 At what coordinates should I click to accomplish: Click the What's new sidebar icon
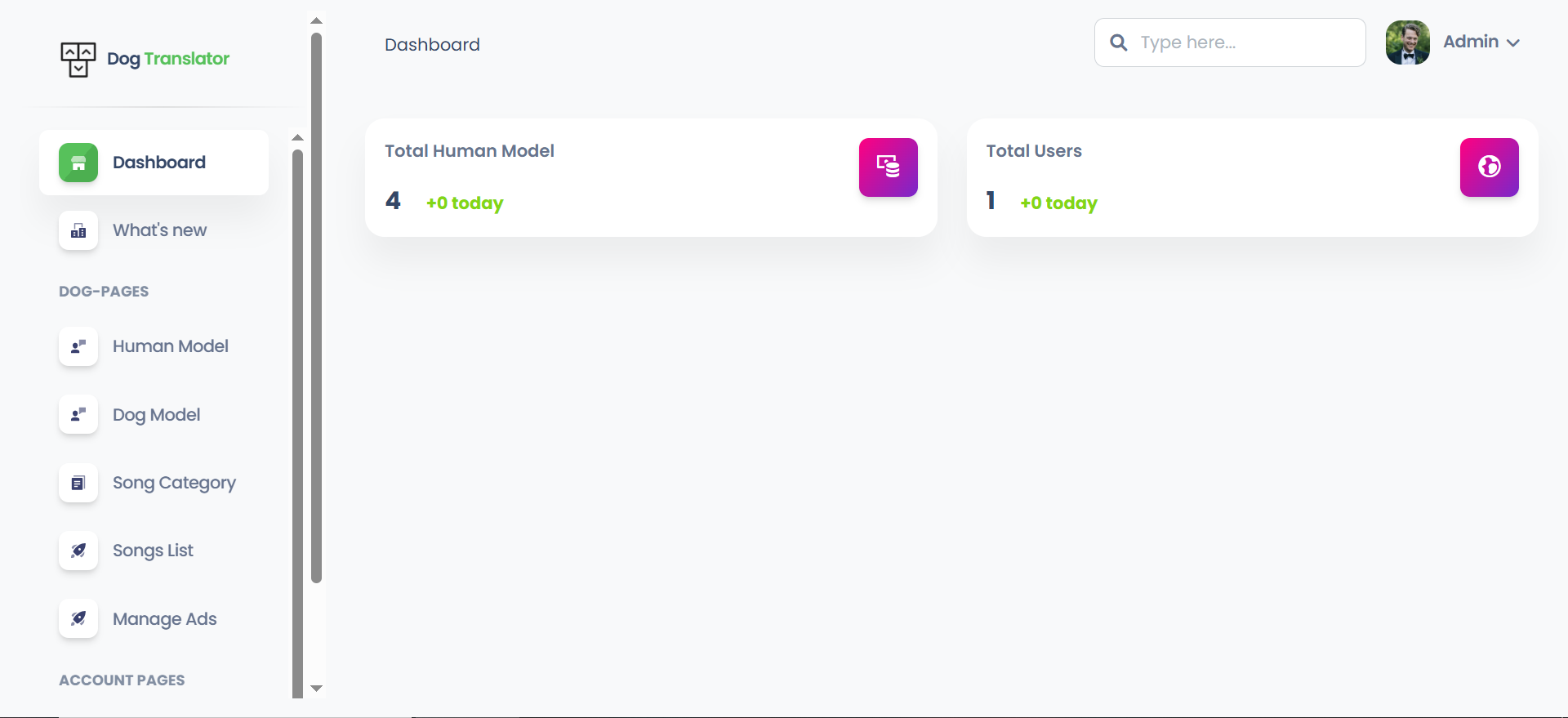(78, 230)
